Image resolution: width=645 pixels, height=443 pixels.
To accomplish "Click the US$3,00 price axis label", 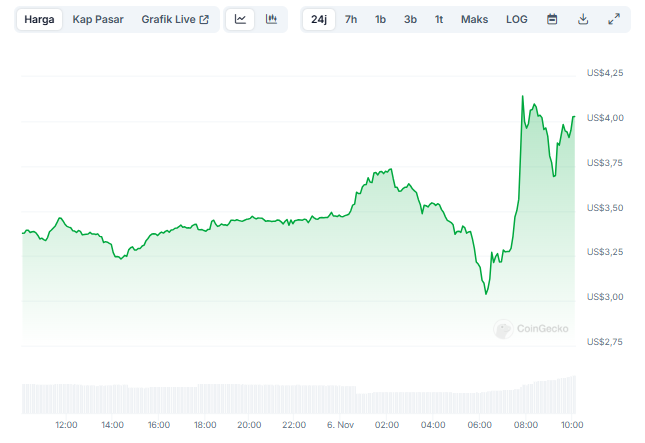I will point(605,297).
